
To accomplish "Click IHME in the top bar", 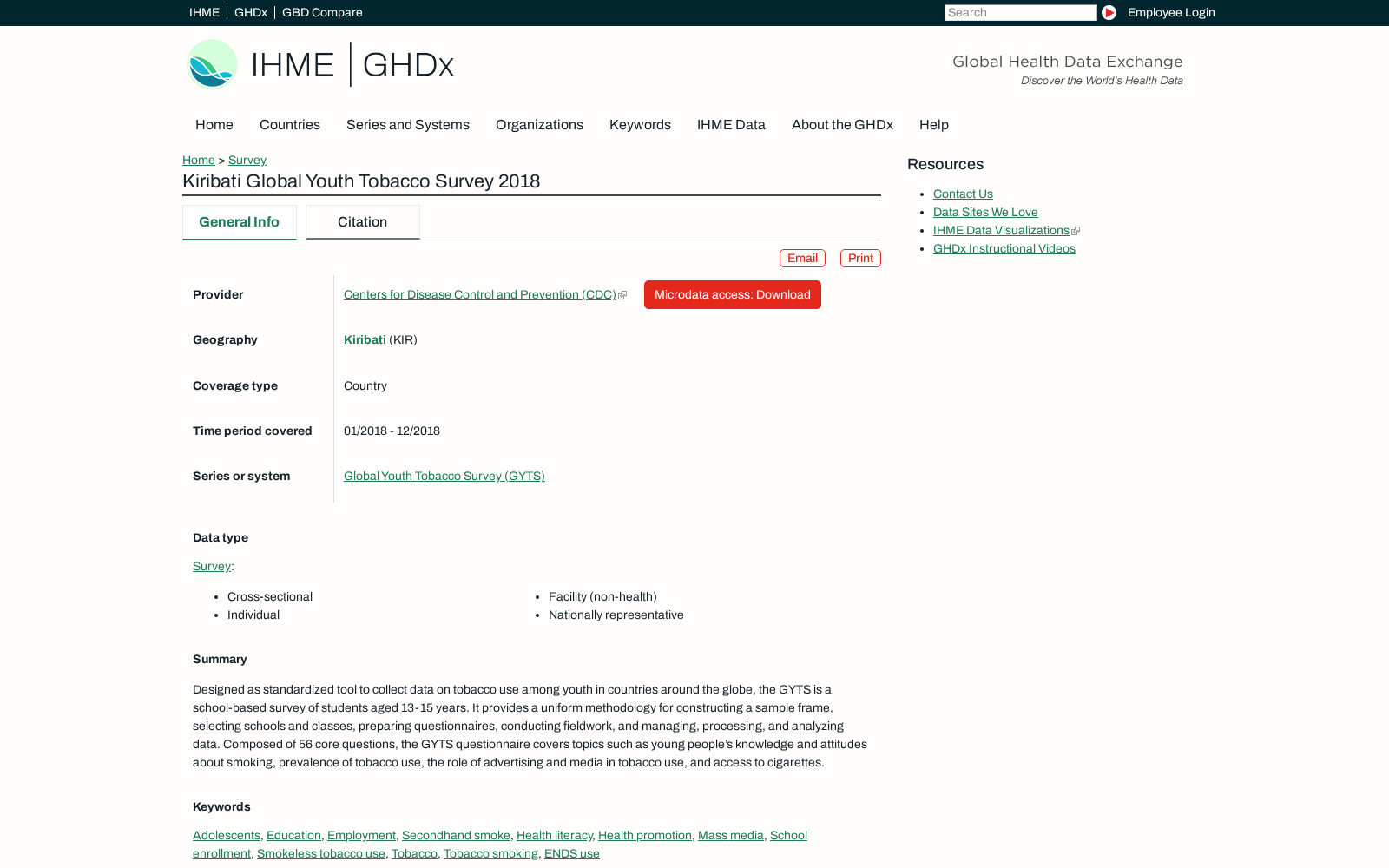I will (205, 12).
